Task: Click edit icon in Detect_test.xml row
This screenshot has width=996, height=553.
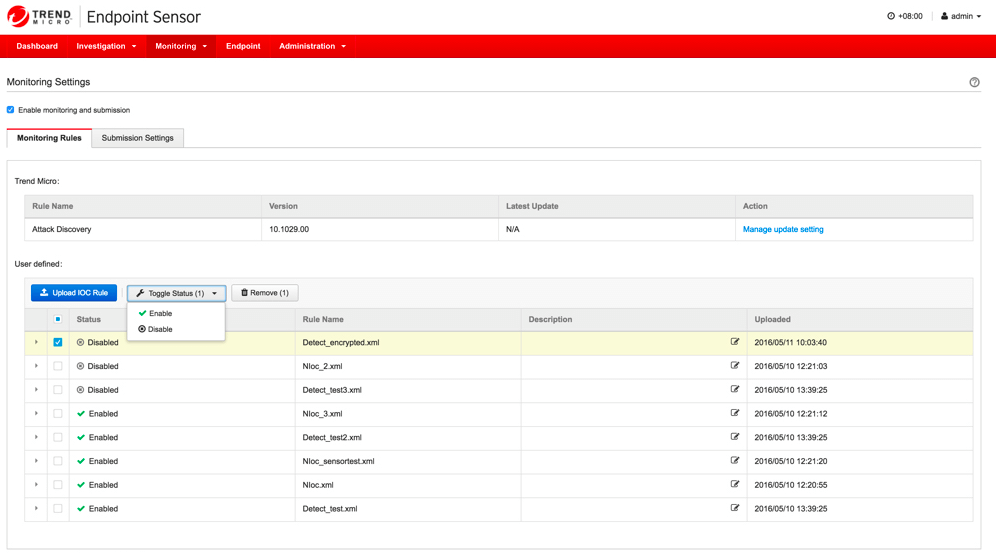Action: (735, 508)
